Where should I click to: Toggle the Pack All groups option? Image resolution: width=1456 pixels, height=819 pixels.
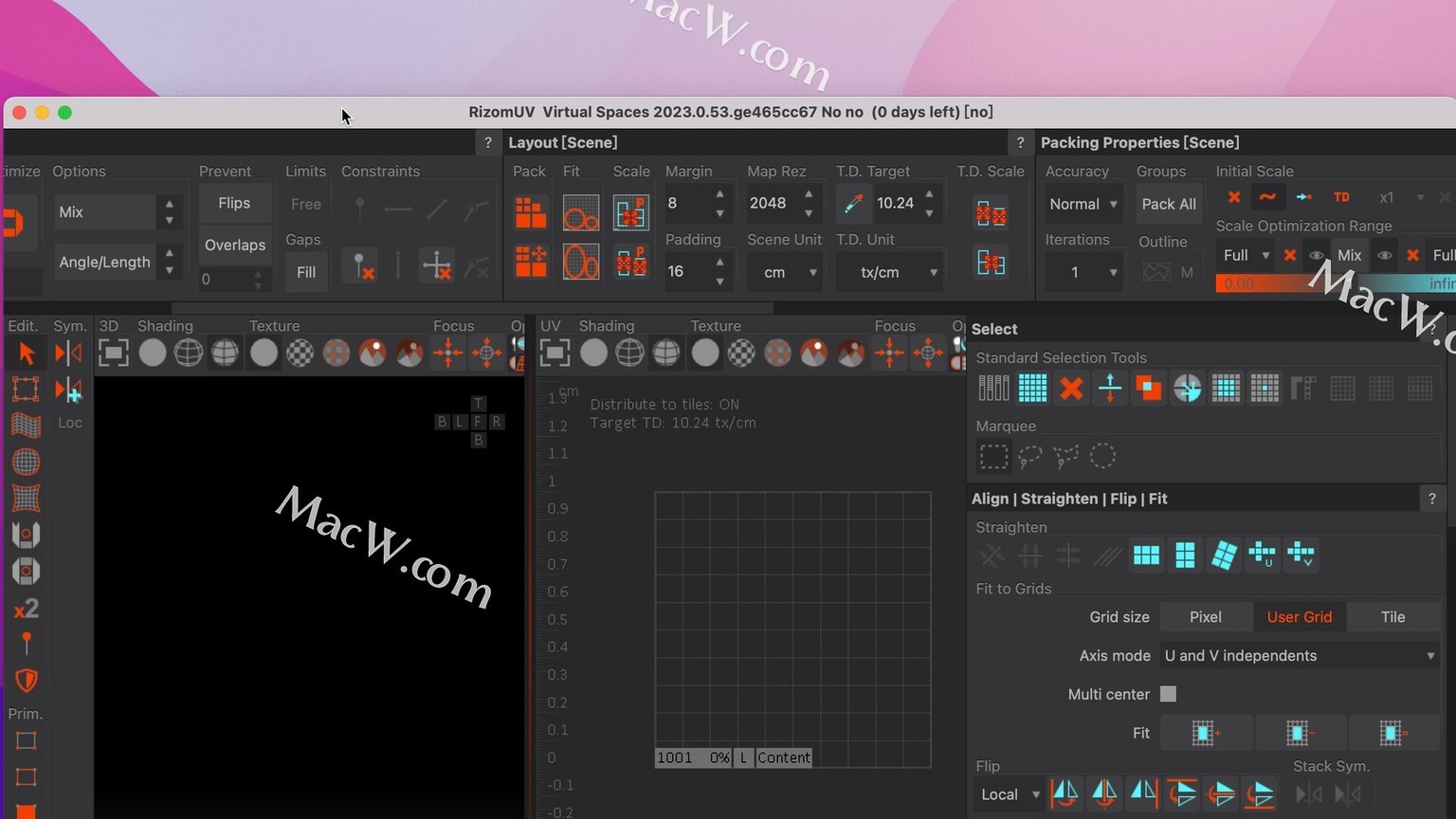click(1168, 204)
